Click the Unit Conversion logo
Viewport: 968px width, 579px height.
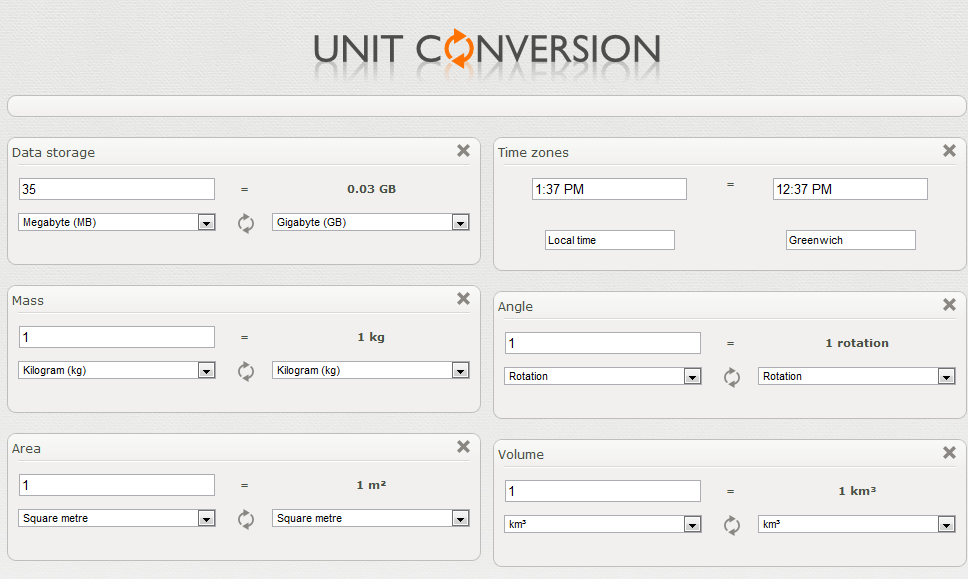(487, 49)
